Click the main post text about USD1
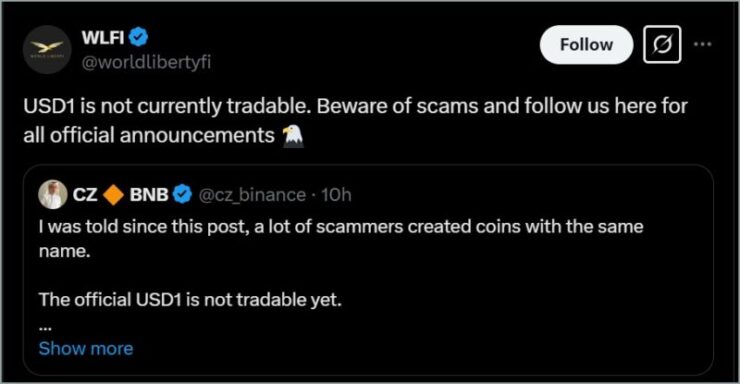This screenshot has width=740, height=384. (x=355, y=121)
